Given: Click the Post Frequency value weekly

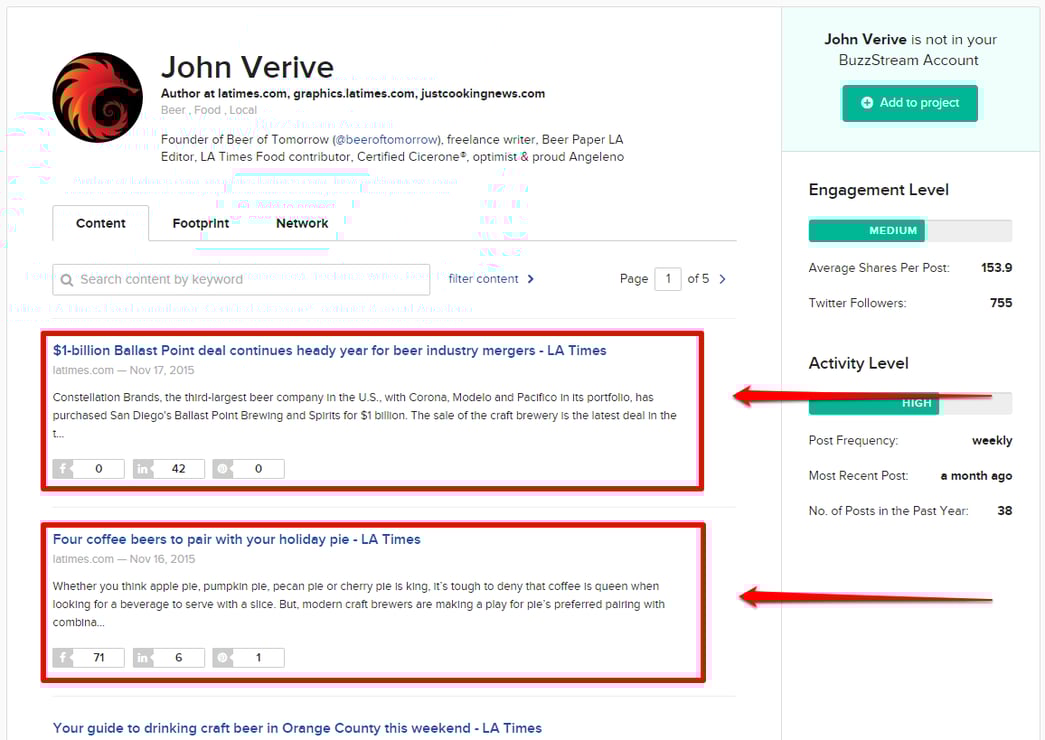Looking at the screenshot, I should [x=992, y=441].
